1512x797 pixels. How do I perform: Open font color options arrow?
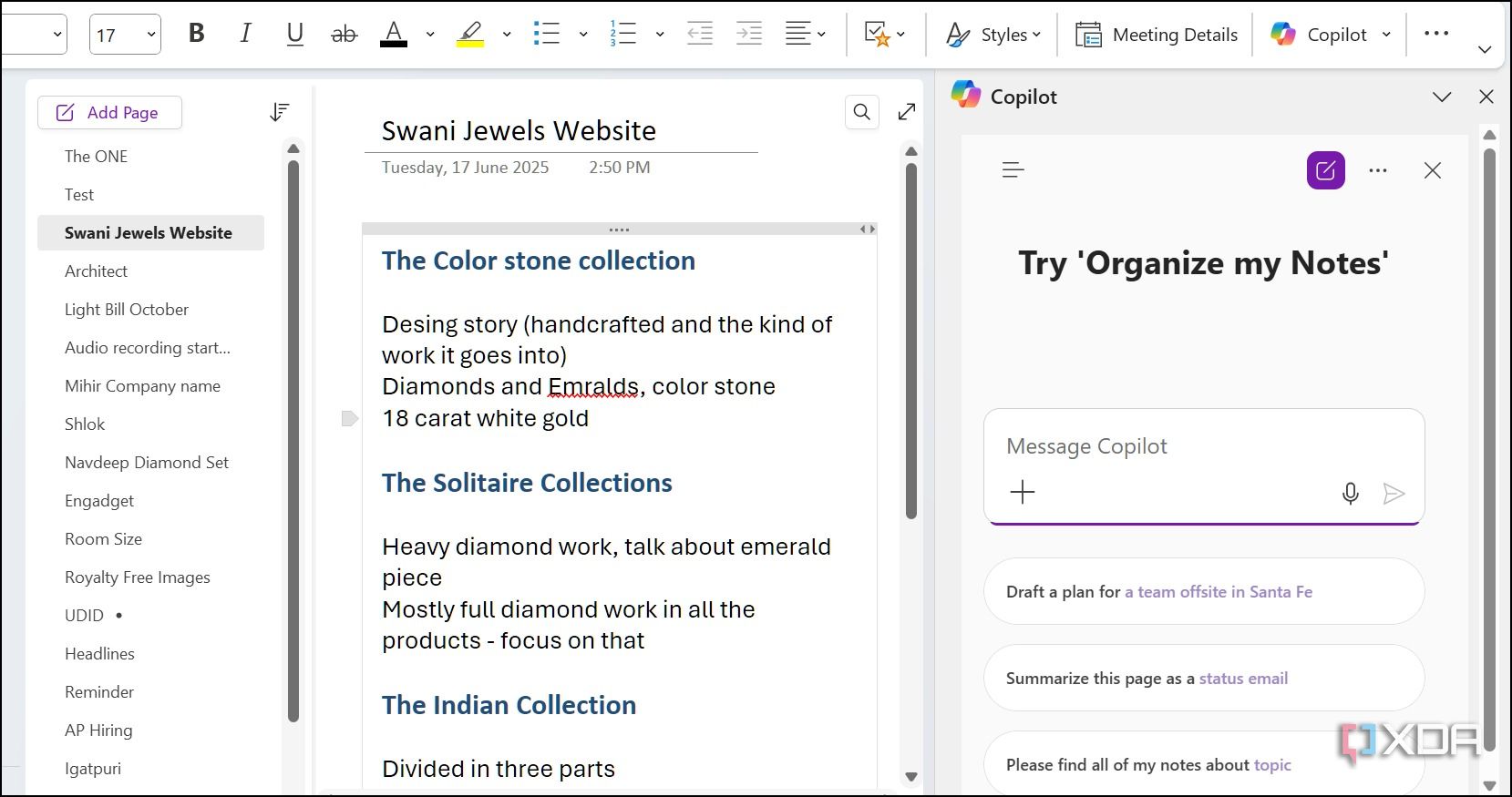[430, 35]
